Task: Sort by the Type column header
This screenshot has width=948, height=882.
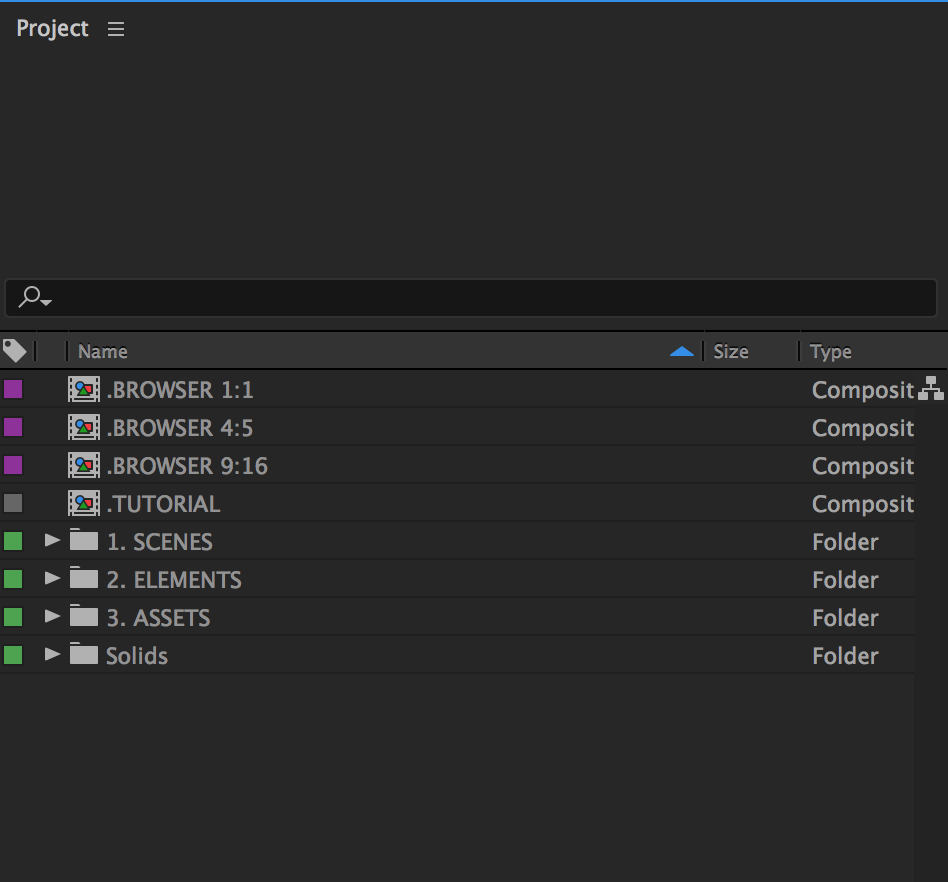Action: 831,352
